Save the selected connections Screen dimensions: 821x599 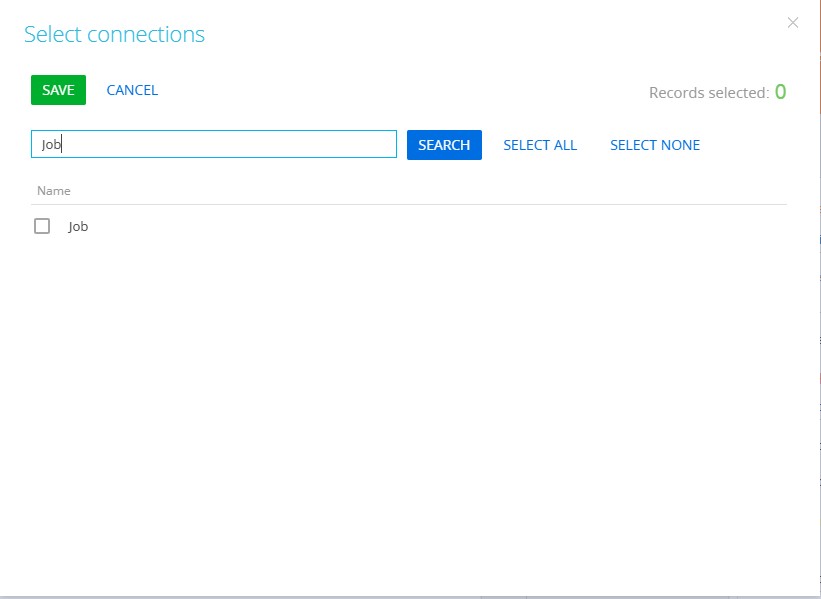pyautogui.click(x=58, y=90)
